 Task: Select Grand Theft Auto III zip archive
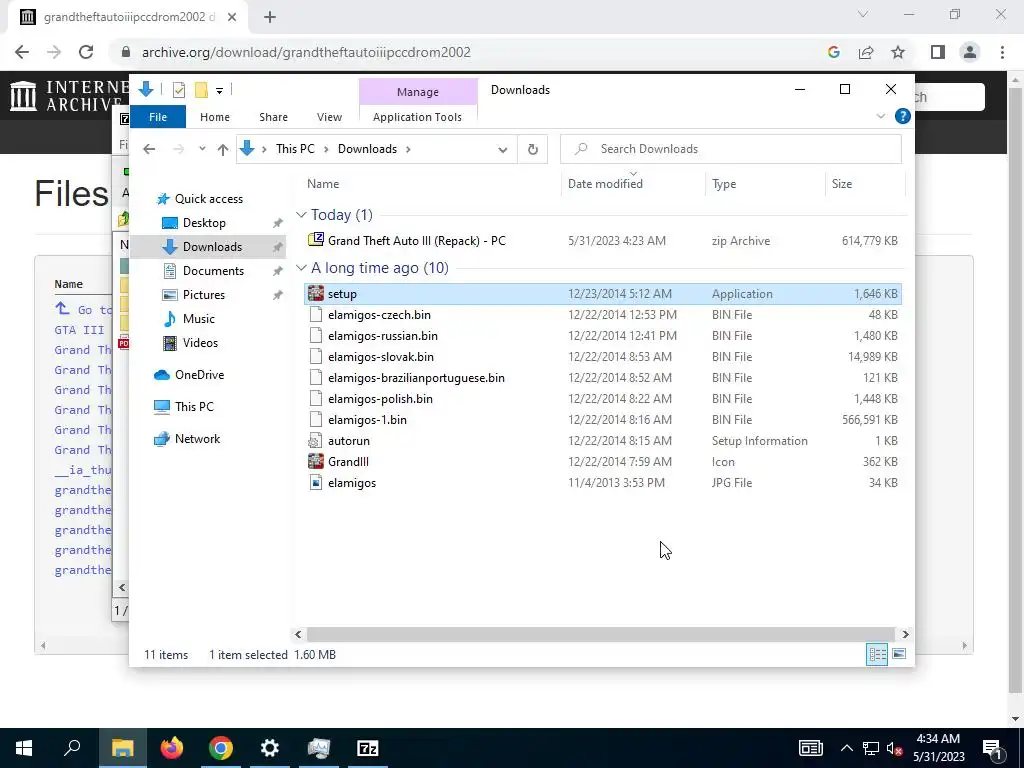pyautogui.click(x=417, y=241)
